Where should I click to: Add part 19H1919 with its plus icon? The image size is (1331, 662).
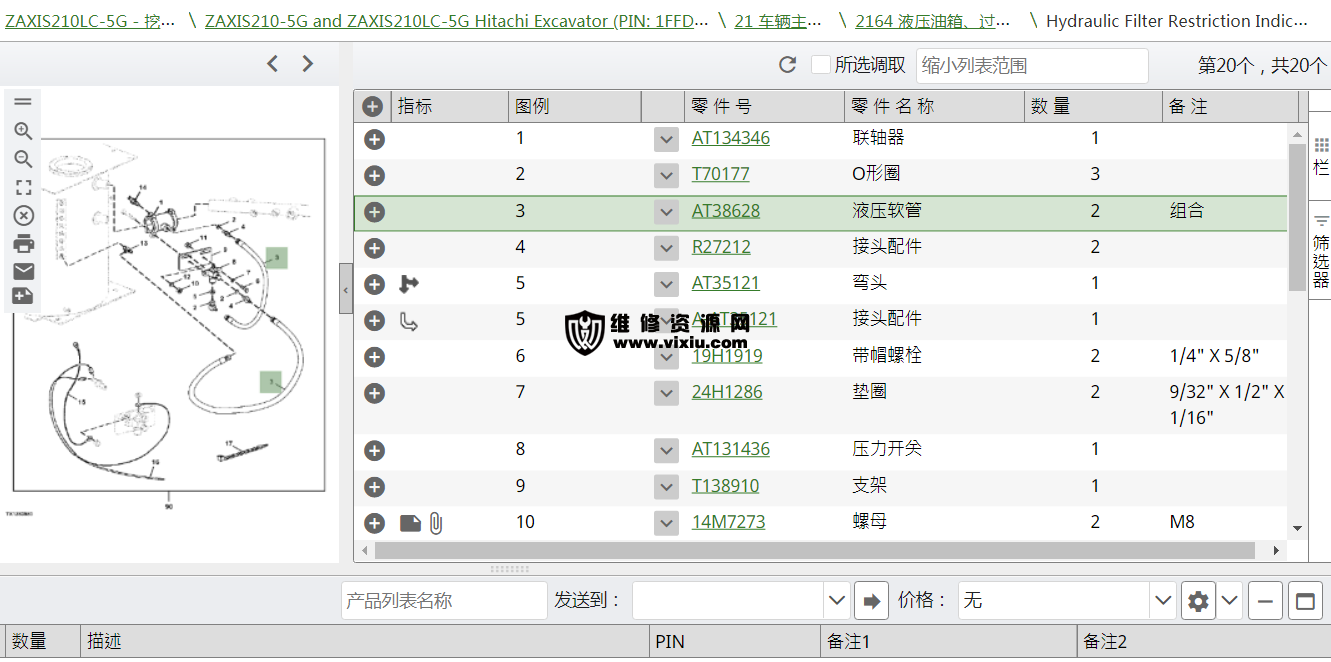pyautogui.click(x=375, y=357)
